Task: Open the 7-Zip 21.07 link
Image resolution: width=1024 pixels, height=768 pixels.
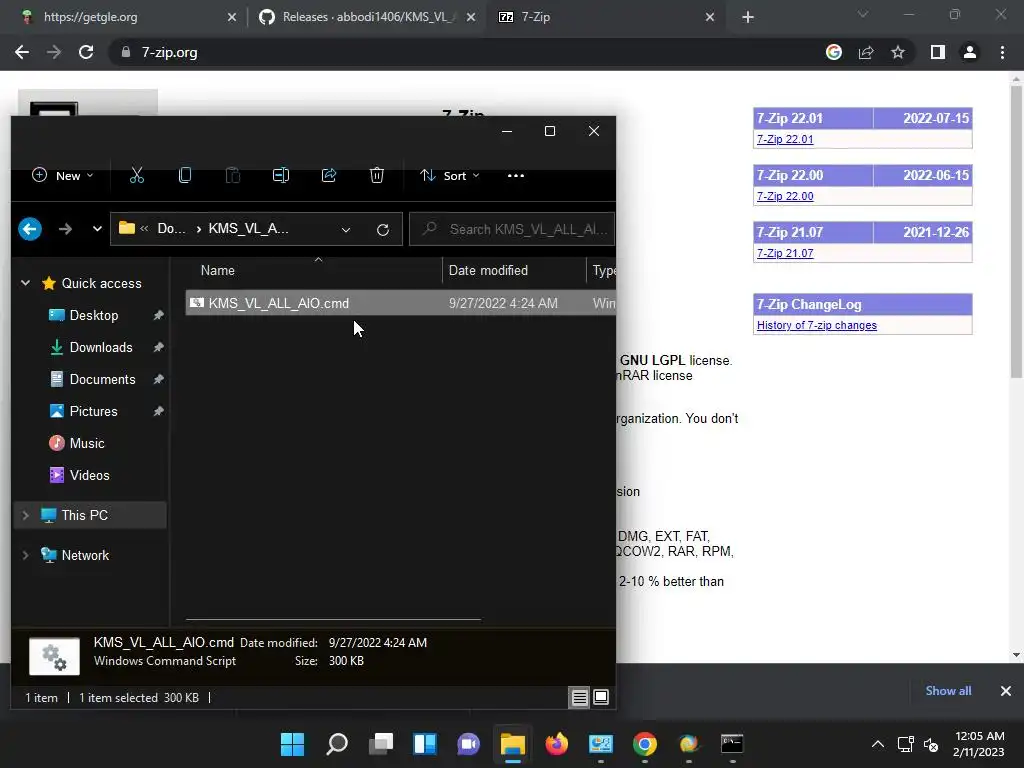Action: (x=785, y=253)
